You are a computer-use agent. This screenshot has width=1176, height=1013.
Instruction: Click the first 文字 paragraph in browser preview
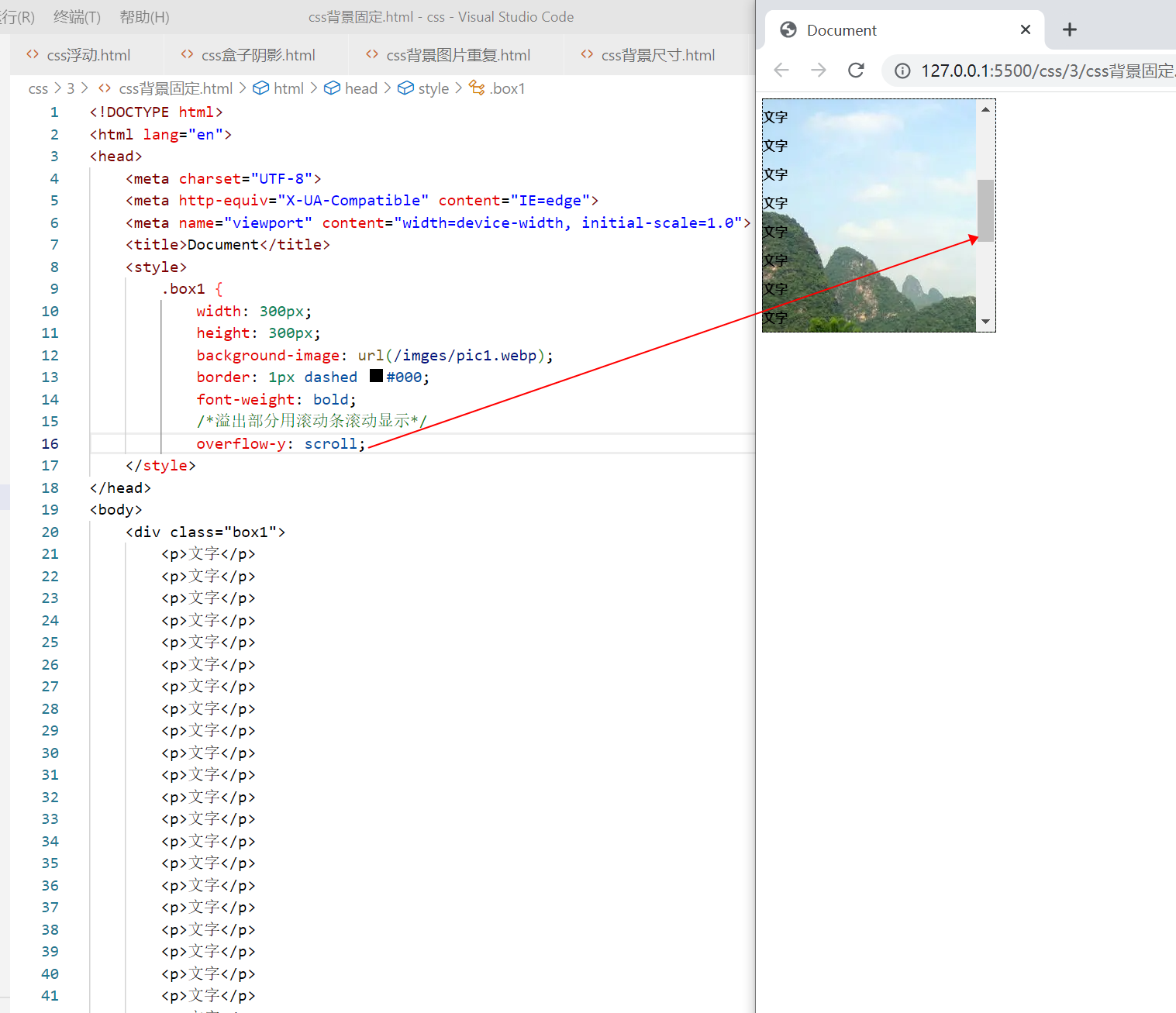tap(775, 117)
